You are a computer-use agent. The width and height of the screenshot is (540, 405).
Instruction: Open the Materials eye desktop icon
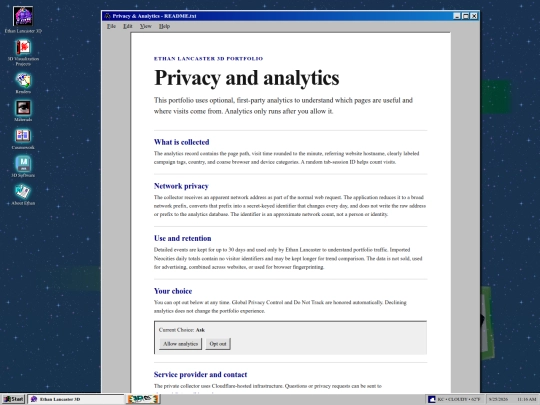tap(23, 108)
